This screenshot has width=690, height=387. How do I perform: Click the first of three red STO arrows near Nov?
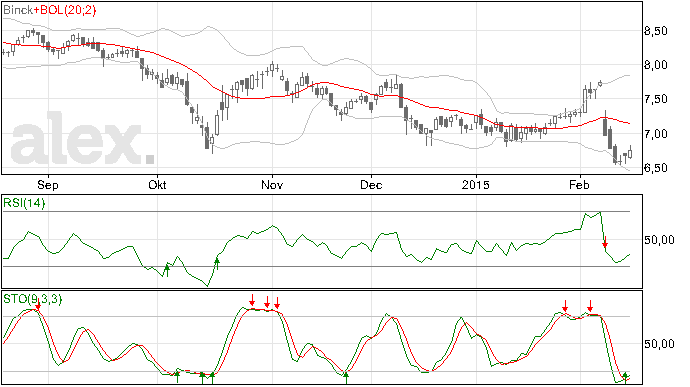(252, 301)
